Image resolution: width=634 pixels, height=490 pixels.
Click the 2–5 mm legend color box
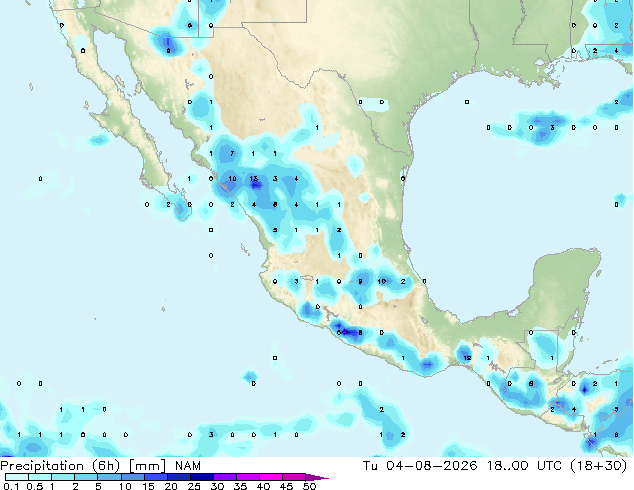[86, 477]
